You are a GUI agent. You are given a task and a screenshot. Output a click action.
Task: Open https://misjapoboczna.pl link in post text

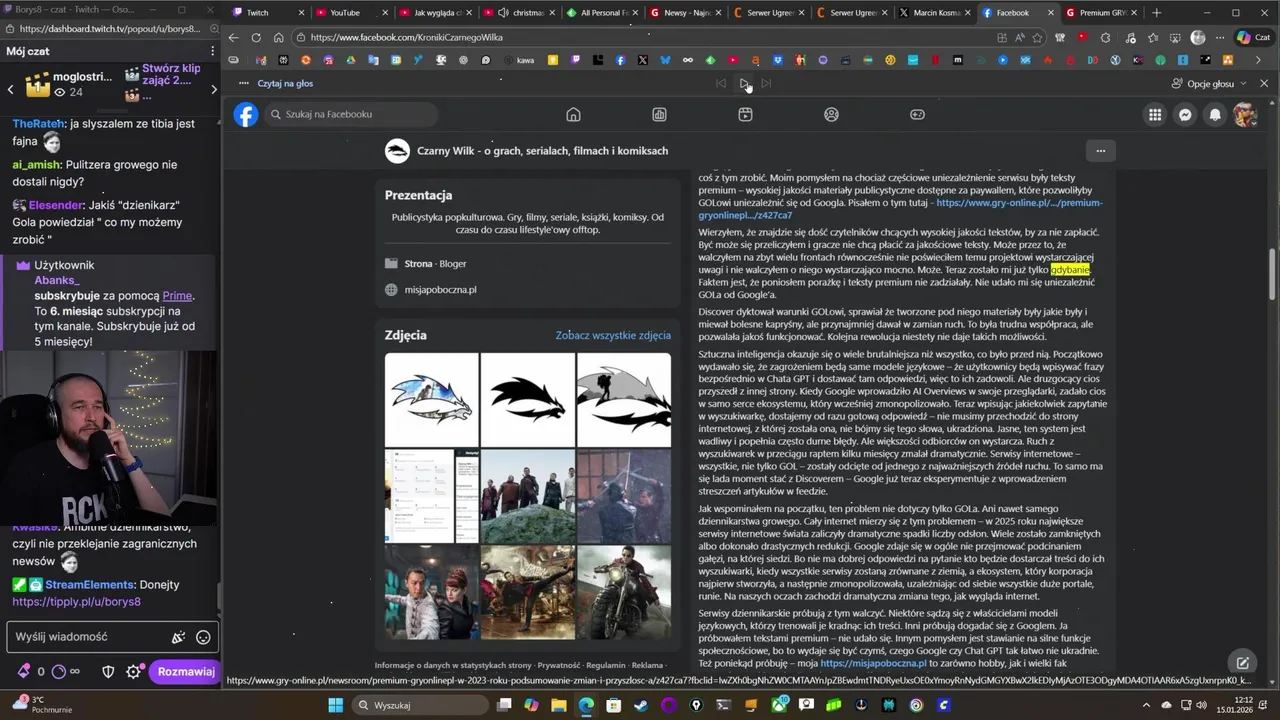873,663
